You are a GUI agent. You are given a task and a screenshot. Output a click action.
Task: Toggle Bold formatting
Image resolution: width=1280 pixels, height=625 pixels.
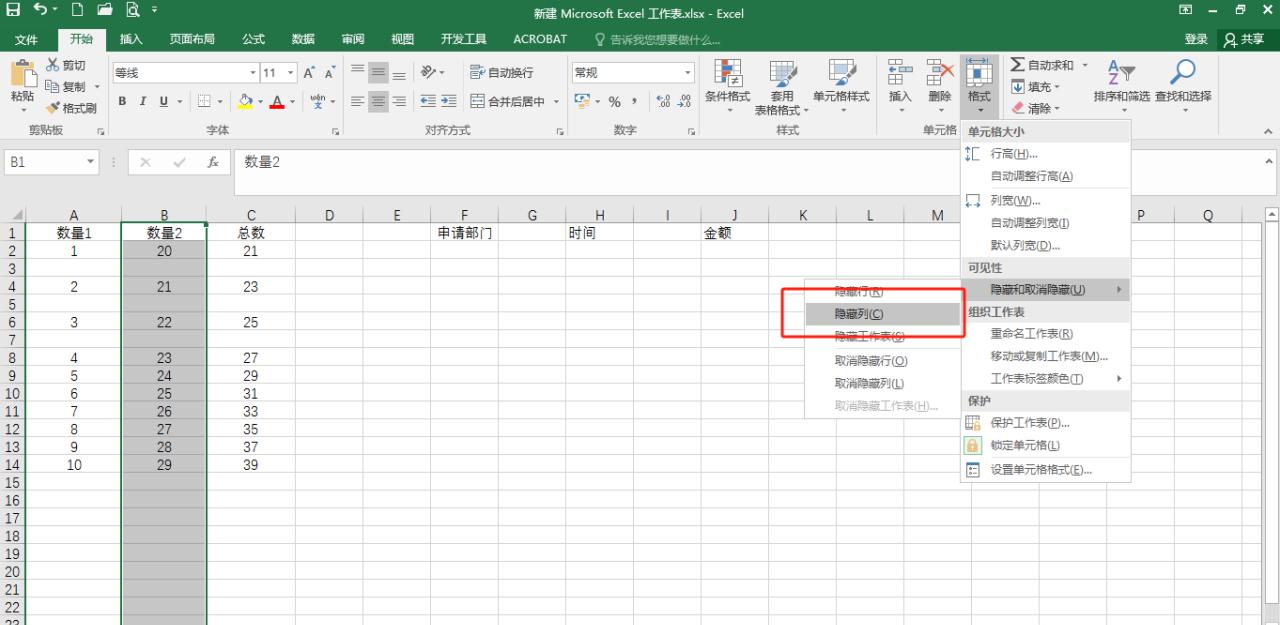[122, 101]
